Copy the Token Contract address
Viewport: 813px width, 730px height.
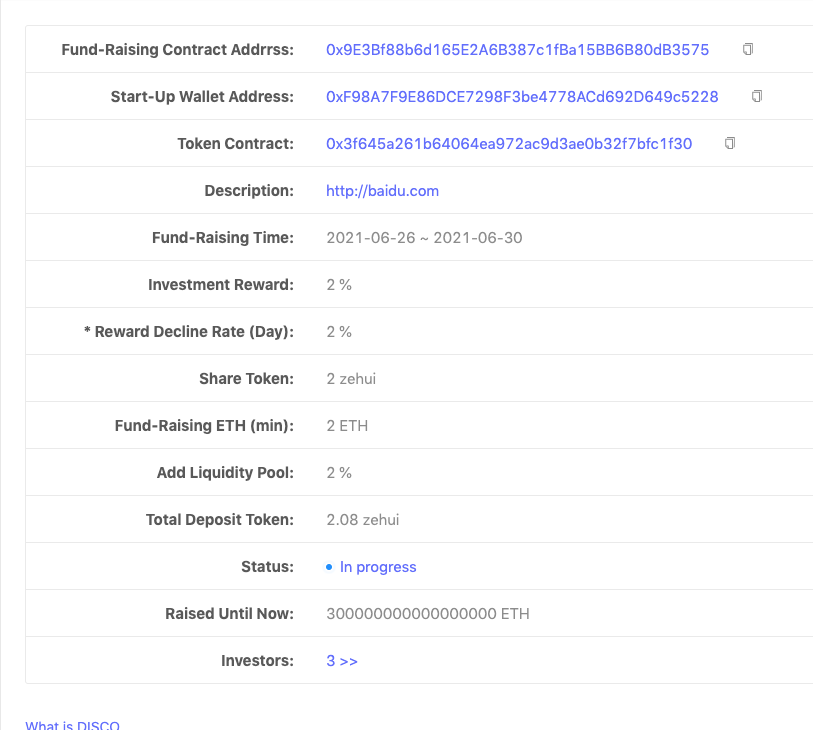[730, 143]
